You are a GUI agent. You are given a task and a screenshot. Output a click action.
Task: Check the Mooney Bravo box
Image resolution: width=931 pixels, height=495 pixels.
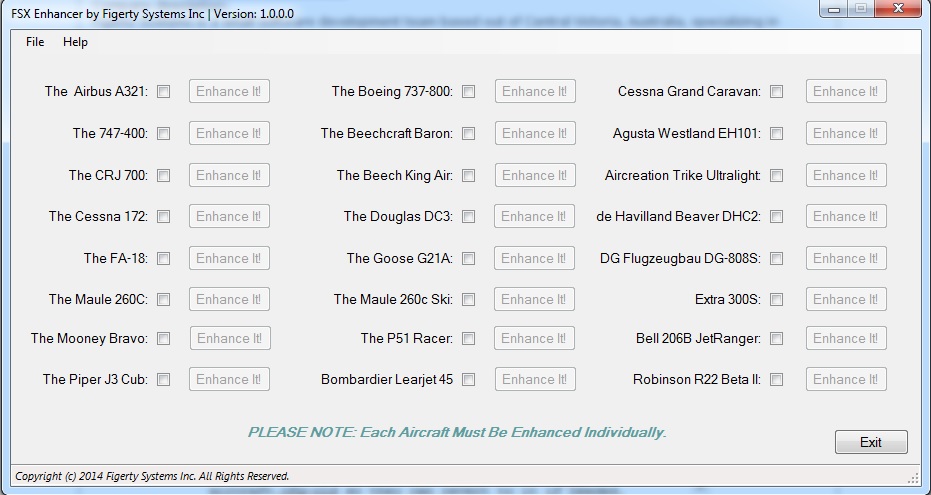(x=163, y=338)
